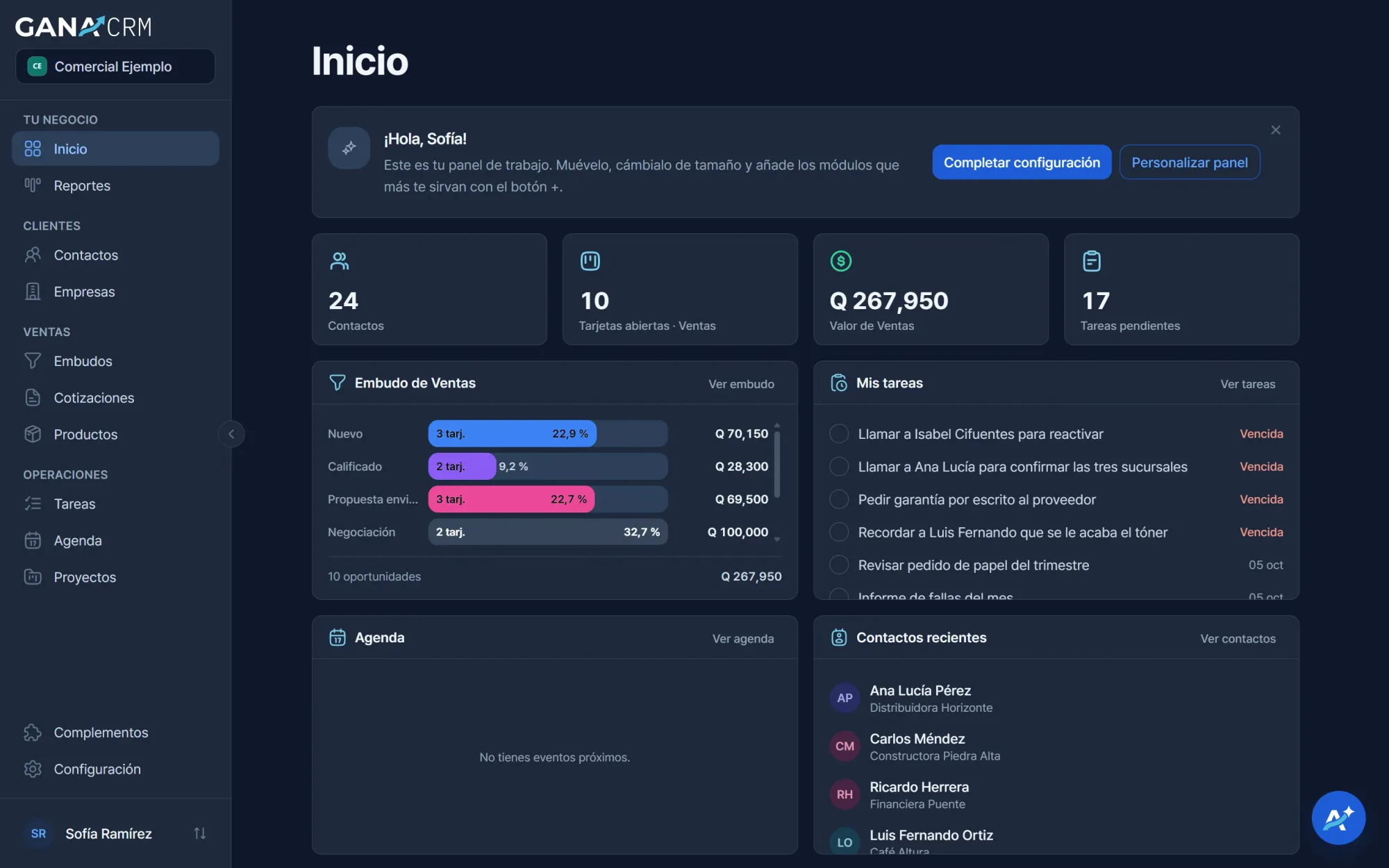
Task: Click the funnel icon in Embudo de Ventas header
Action: point(337,383)
